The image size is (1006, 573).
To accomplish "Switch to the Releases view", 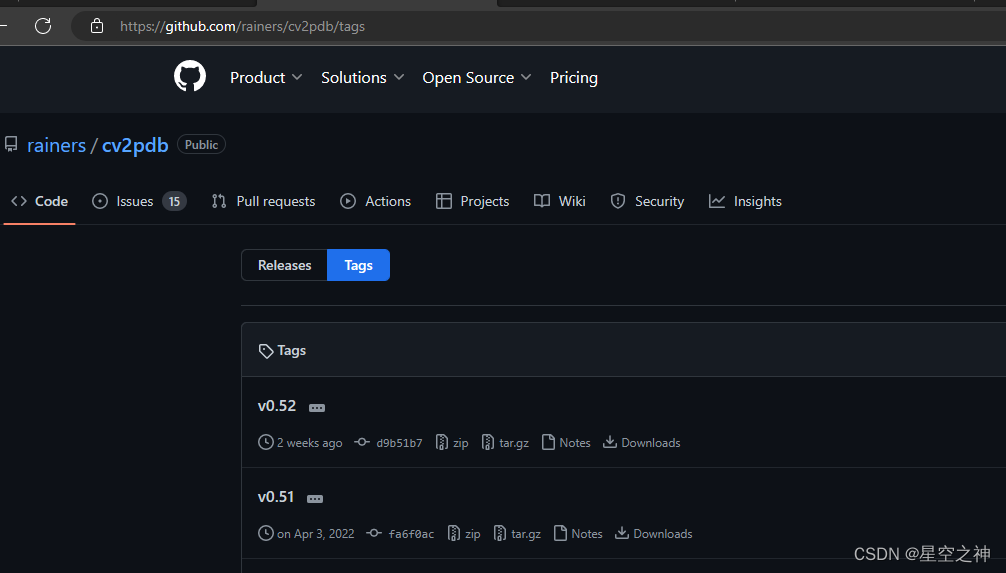I will click(284, 265).
